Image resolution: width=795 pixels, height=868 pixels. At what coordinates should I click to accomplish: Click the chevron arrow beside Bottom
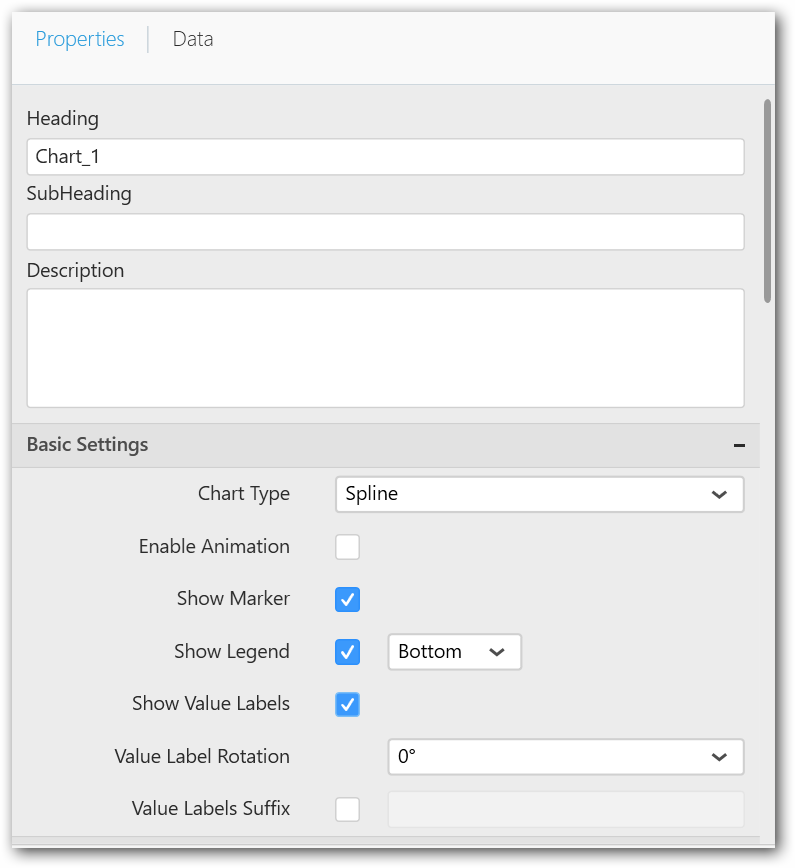(x=497, y=652)
